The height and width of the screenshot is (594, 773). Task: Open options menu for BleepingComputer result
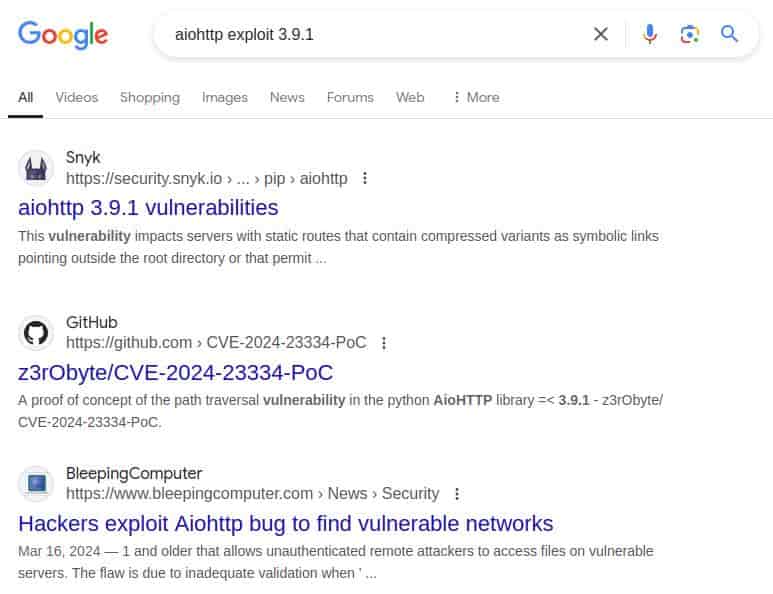click(457, 493)
